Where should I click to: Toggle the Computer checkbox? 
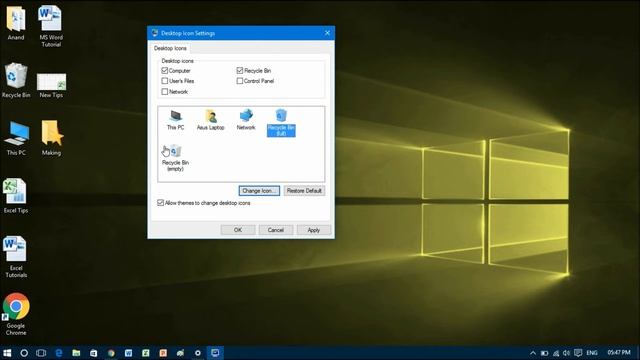pyautogui.click(x=165, y=71)
